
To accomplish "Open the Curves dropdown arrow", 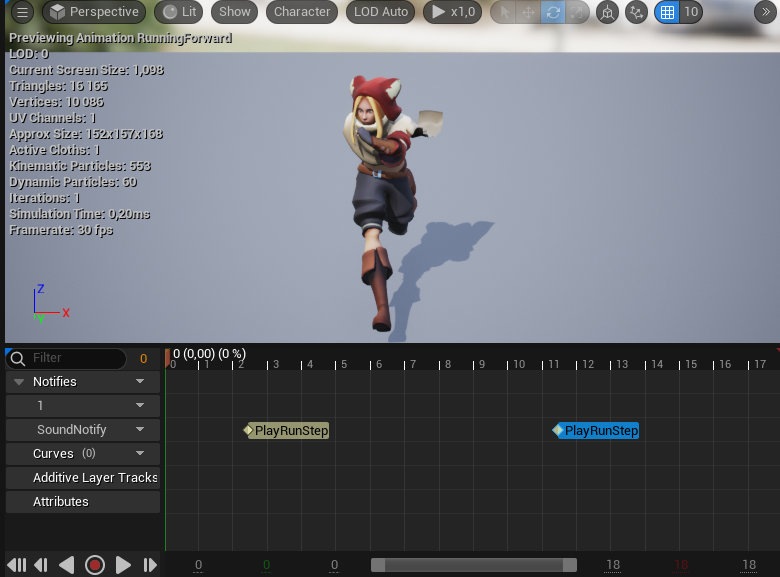I will (140, 453).
